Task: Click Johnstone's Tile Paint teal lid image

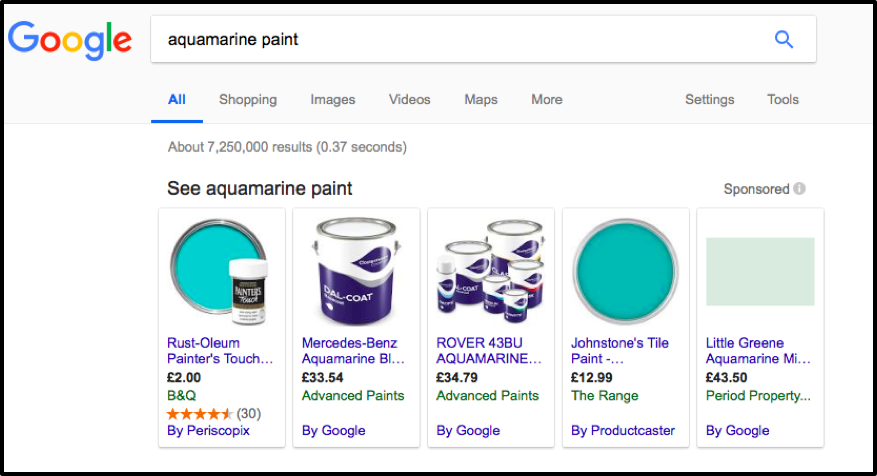Action: [625, 270]
